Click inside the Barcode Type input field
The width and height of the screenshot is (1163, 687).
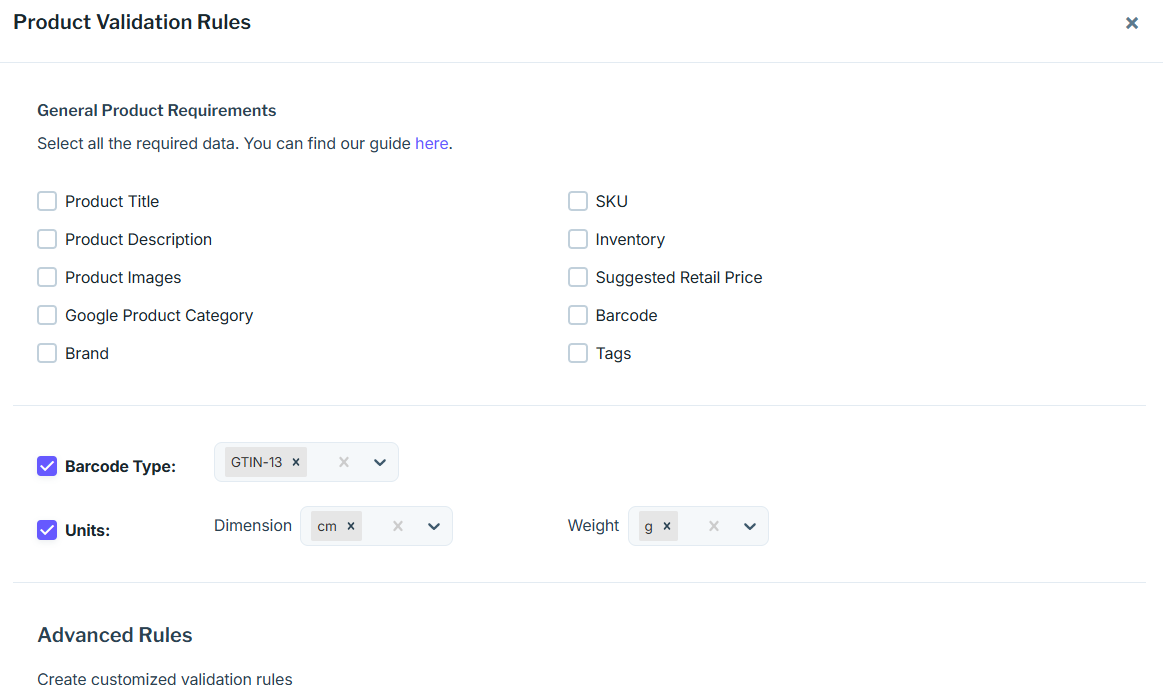point(320,462)
